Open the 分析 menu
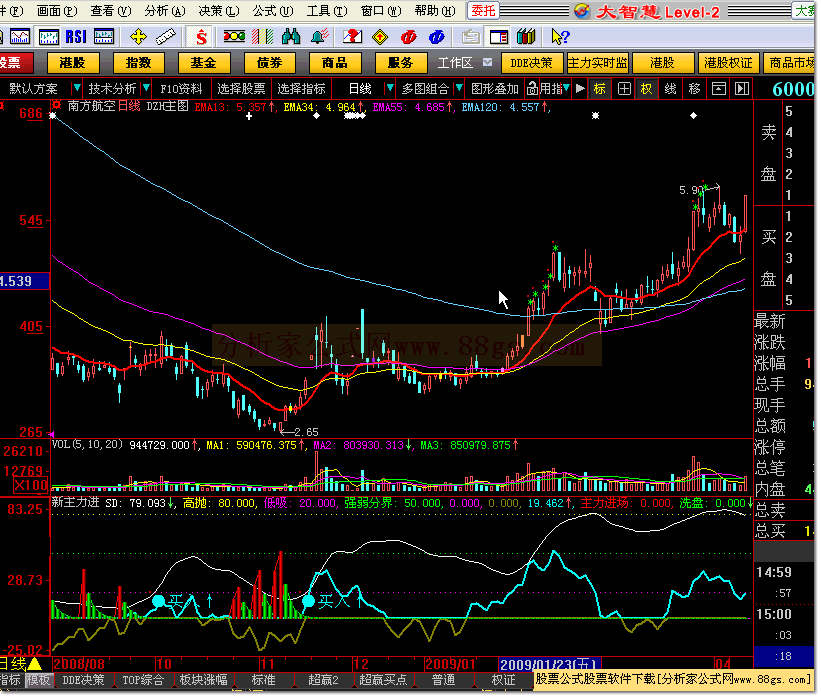The image size is (821, 697). (x=165, y=10)
